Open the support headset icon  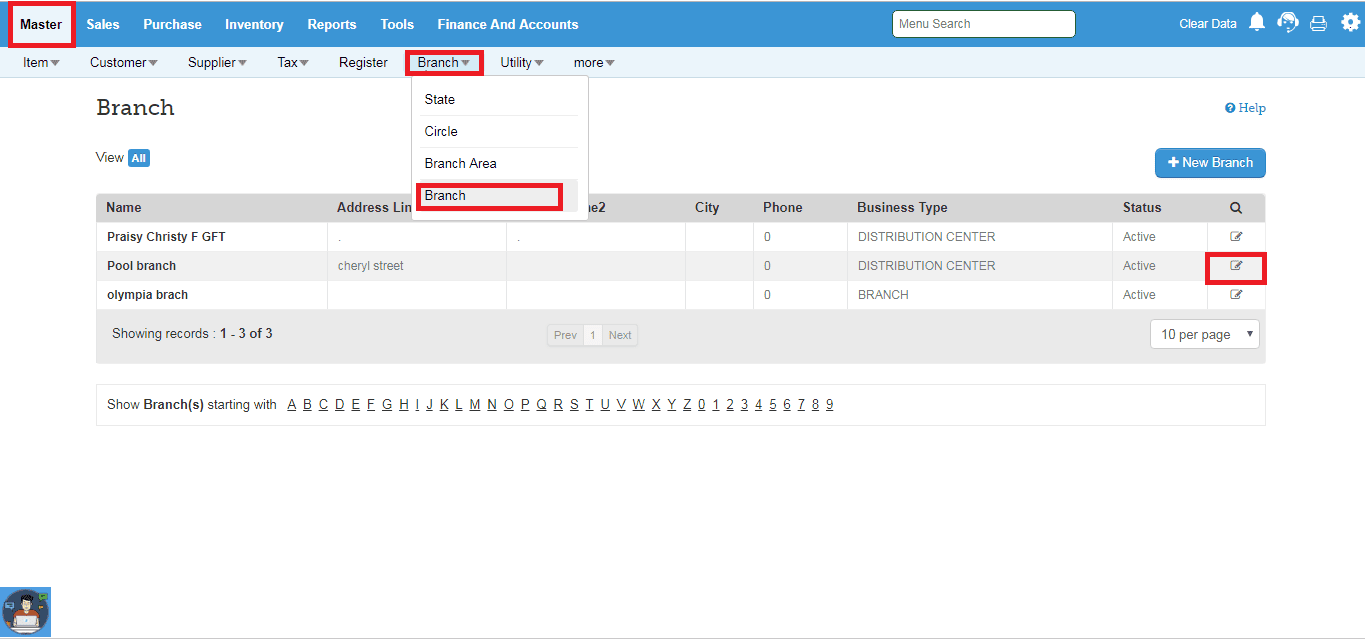click(1288, 23)
